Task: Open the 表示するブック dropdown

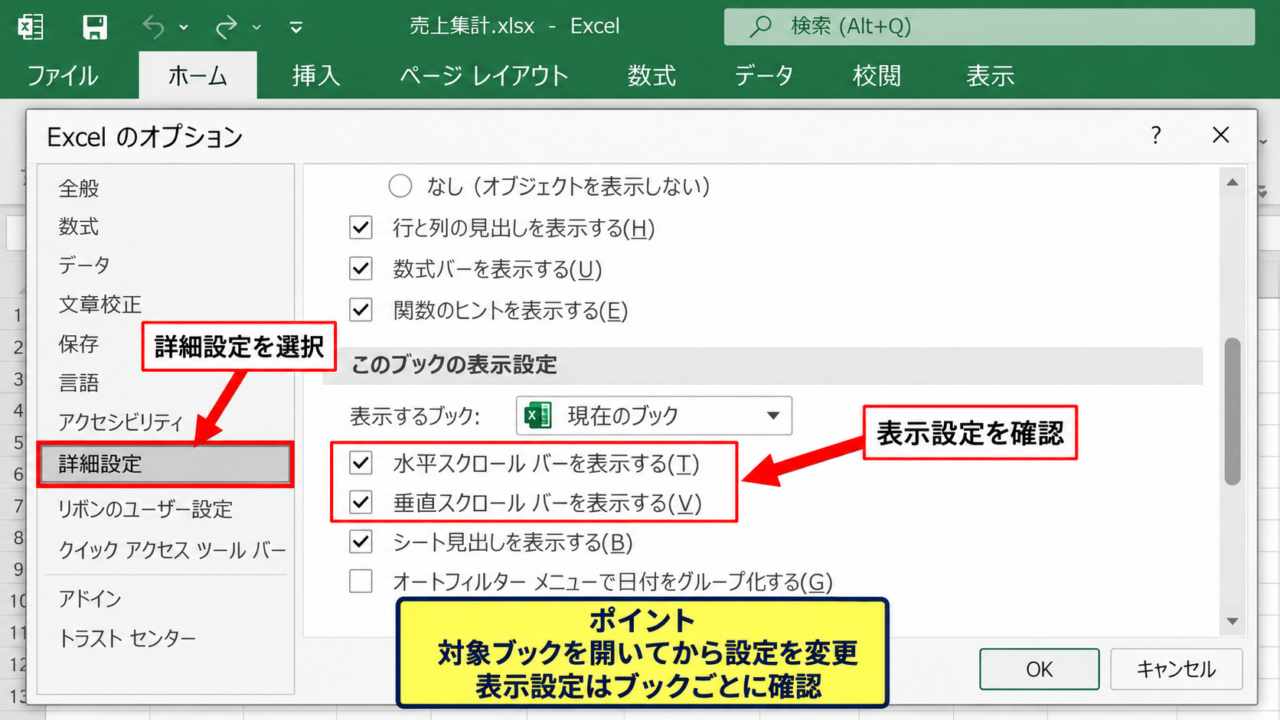Action: [654, 415]
